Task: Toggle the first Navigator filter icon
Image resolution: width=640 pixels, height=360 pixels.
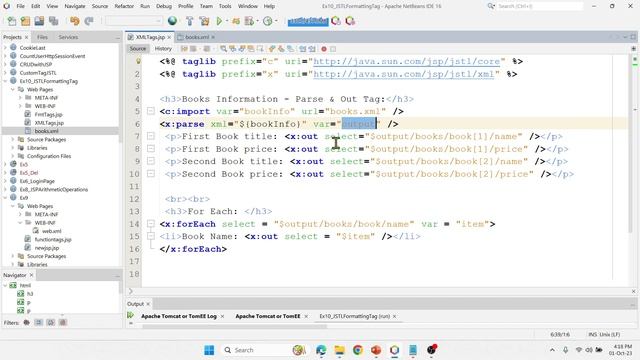Action: click(x=27, y=322)
